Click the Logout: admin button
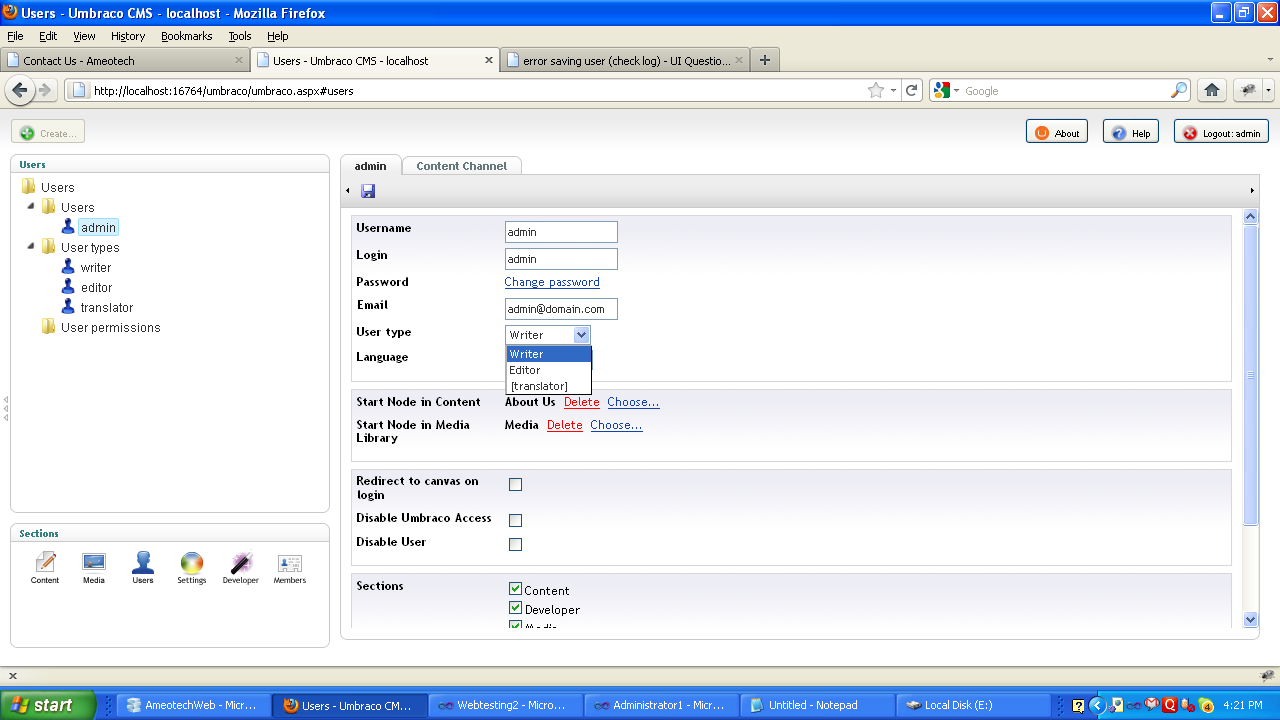 (1221, 132)
